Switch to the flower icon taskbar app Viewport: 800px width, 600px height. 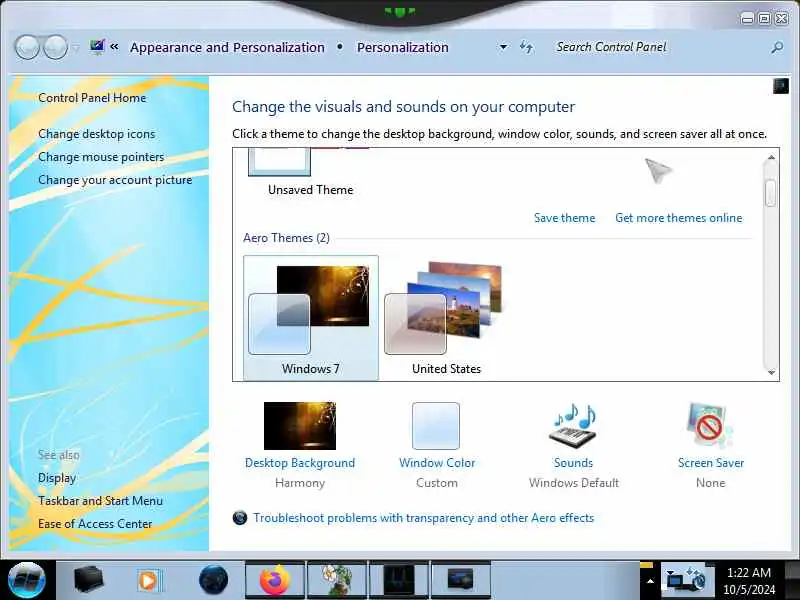coord(337,580)
